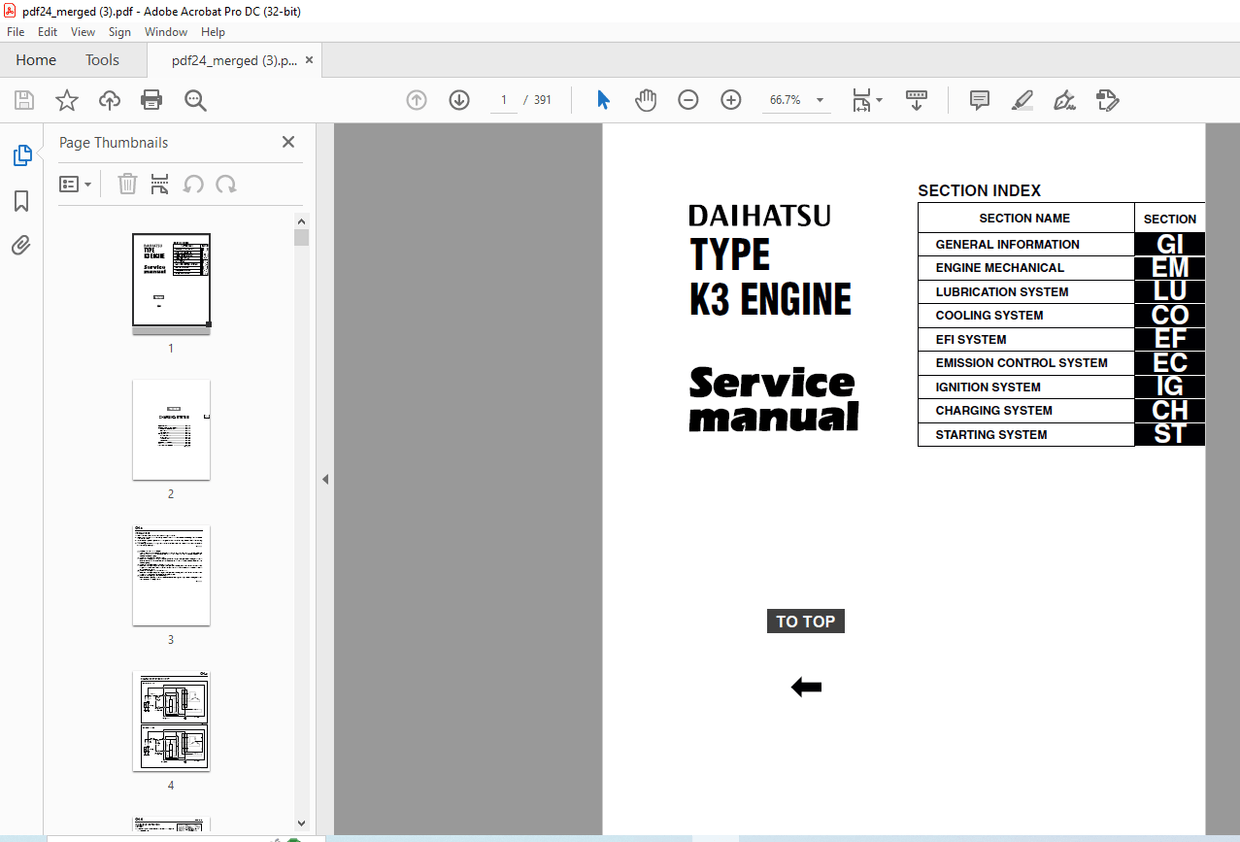Click page 3 thumbnail in sidebar

(171, 575)
